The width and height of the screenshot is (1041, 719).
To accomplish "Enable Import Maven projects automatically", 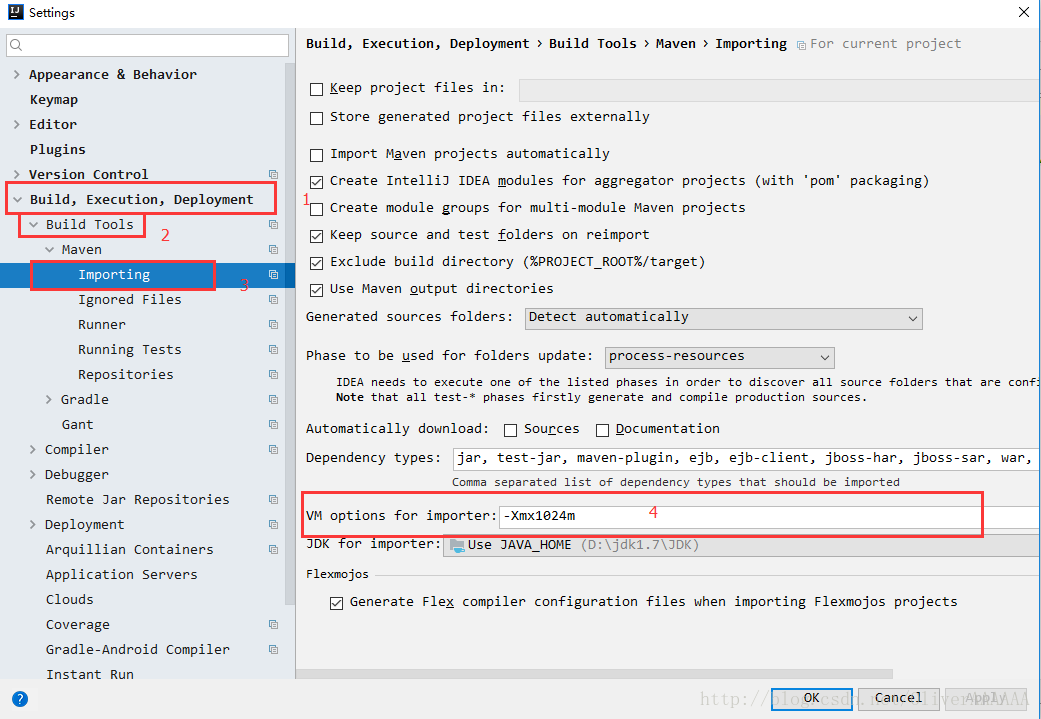I will tap(317, 155).
